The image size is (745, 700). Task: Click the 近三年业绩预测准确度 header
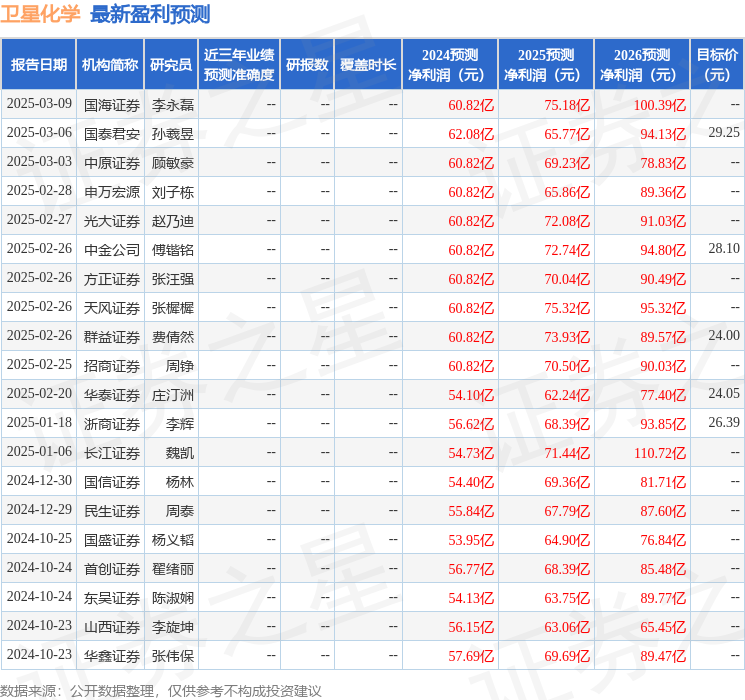[239, 65]
